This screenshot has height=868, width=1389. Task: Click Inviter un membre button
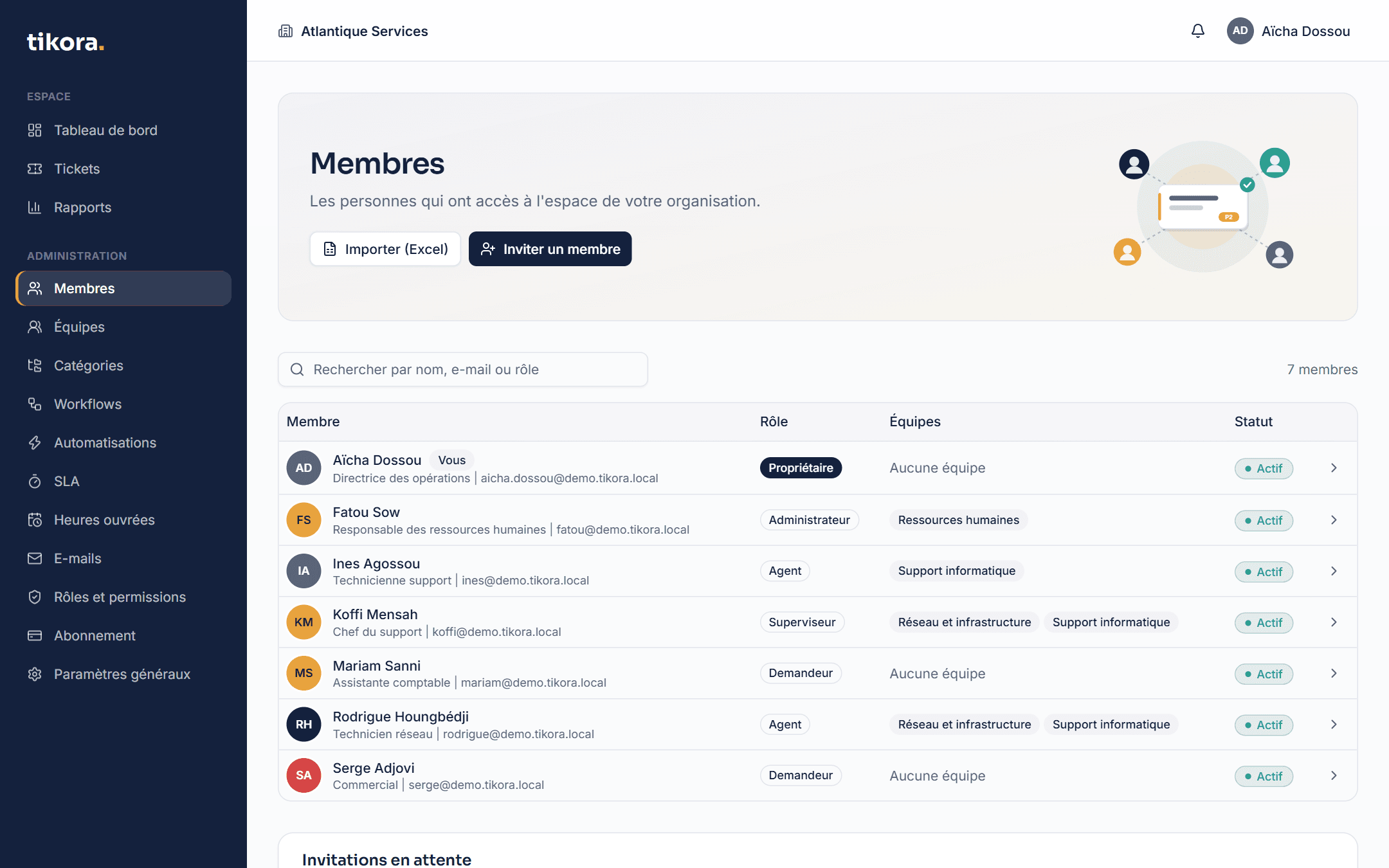550,249
